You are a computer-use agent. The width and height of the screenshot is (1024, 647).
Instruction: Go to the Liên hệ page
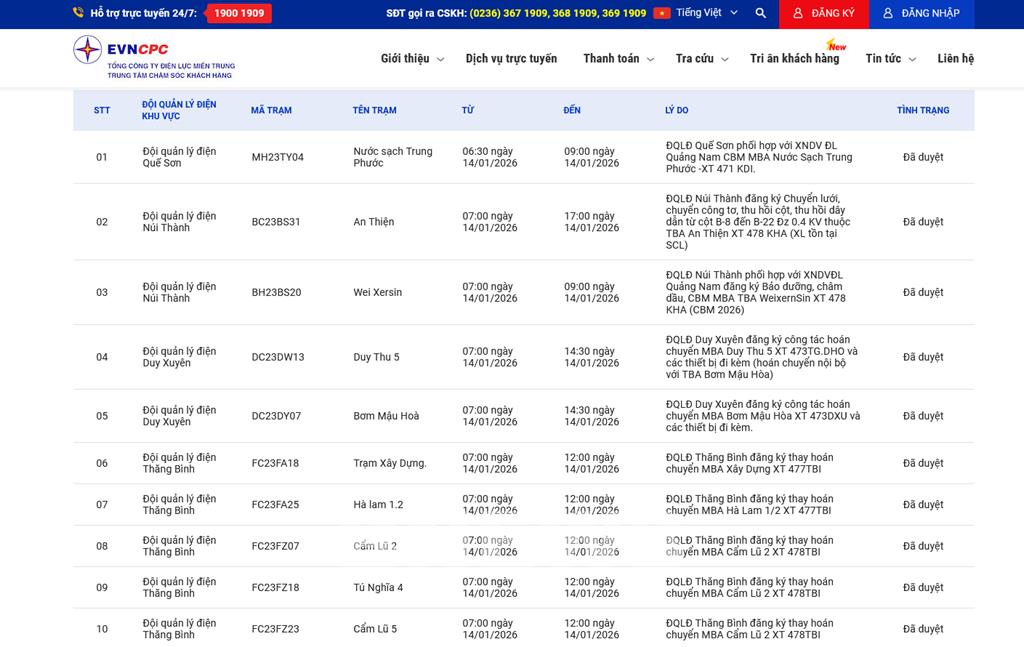tap(955, 59)
